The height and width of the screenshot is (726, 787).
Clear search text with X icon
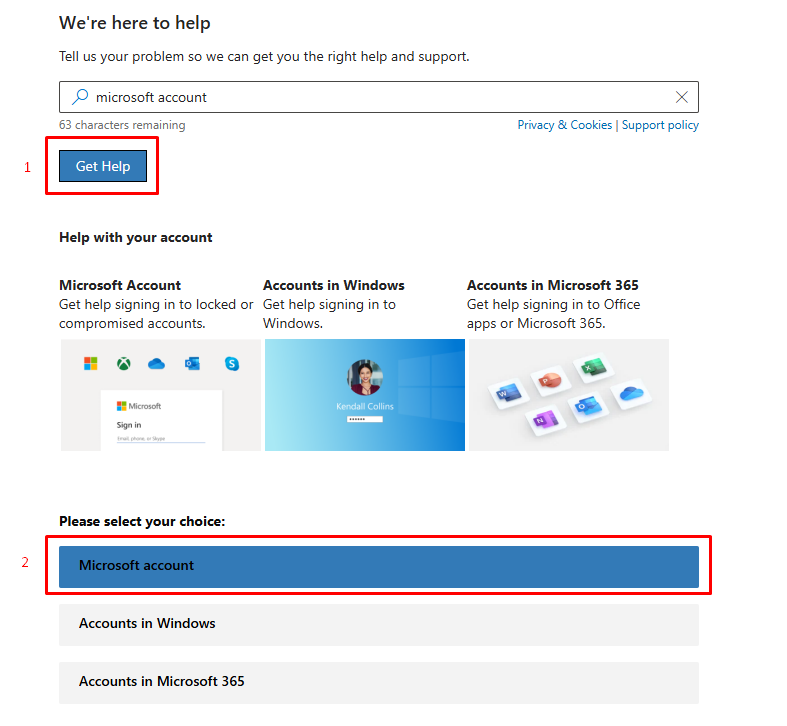[681, 97]
